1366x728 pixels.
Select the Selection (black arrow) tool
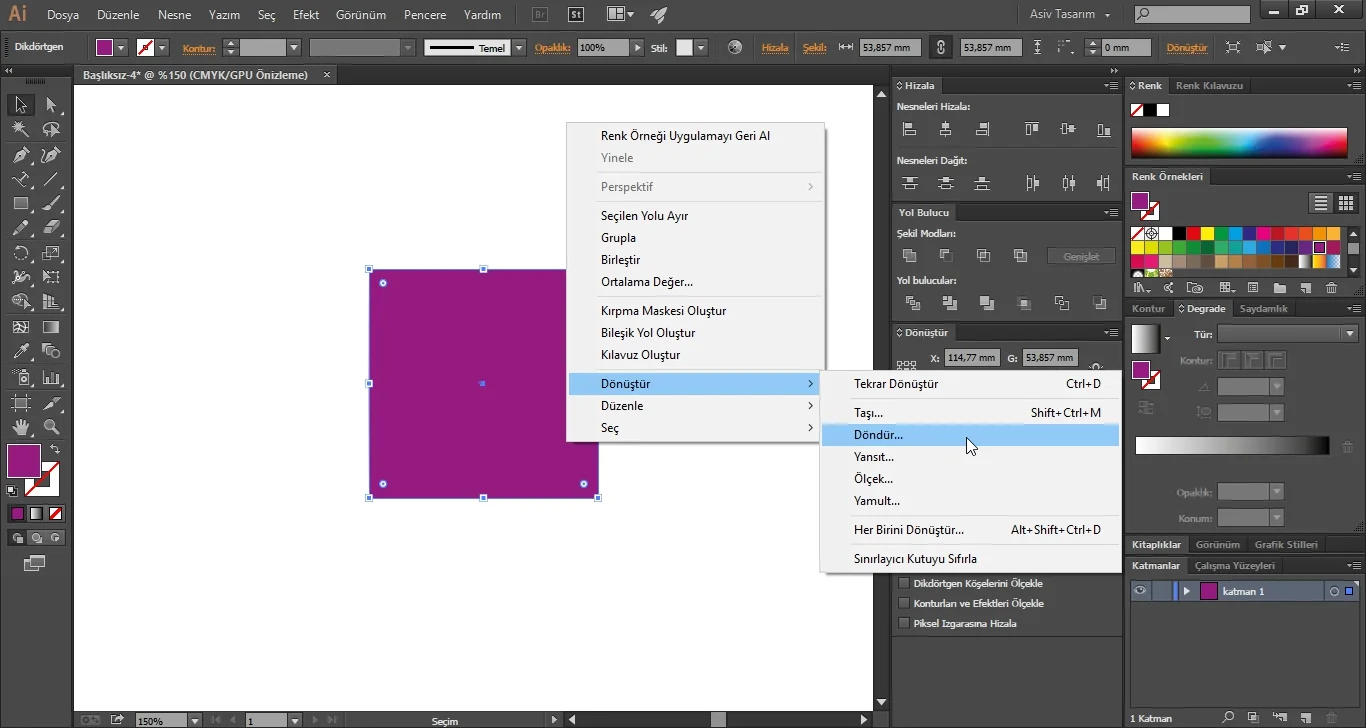tap(20, 105)
